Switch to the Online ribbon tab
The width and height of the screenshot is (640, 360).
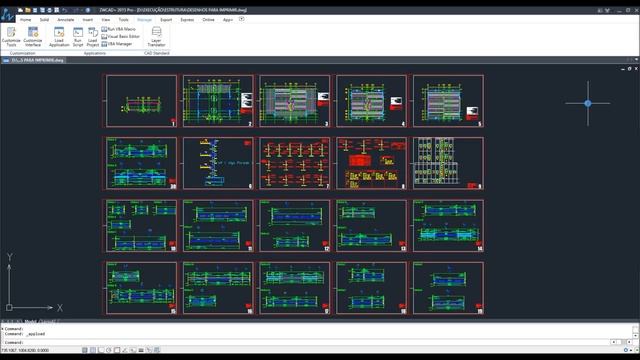click(208, 20)
